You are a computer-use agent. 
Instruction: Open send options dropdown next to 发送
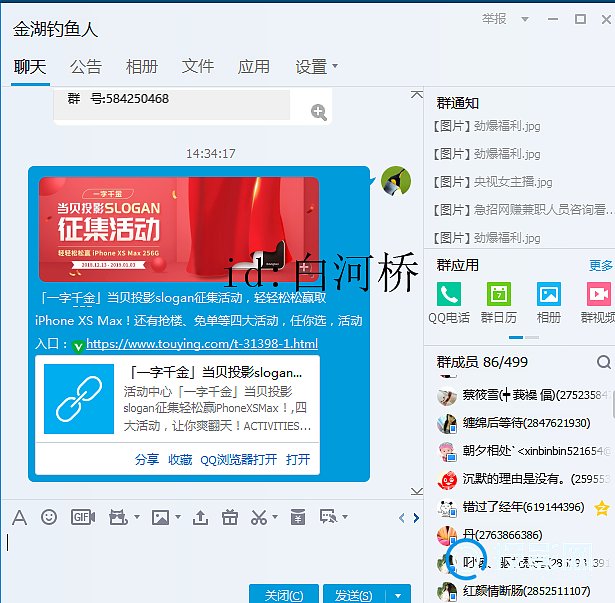(398, 596)
